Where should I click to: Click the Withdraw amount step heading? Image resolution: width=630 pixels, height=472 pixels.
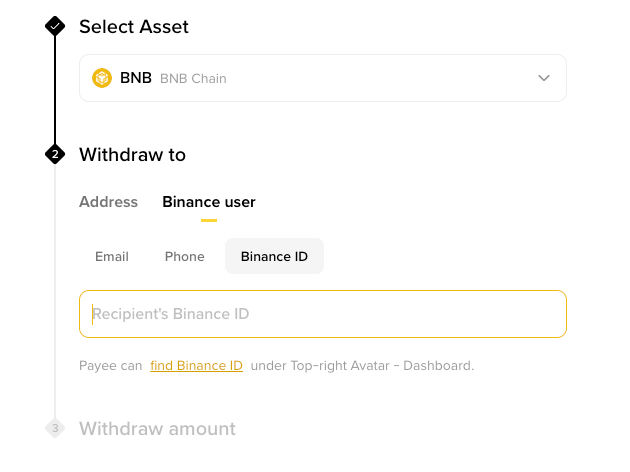pos(158,429)
